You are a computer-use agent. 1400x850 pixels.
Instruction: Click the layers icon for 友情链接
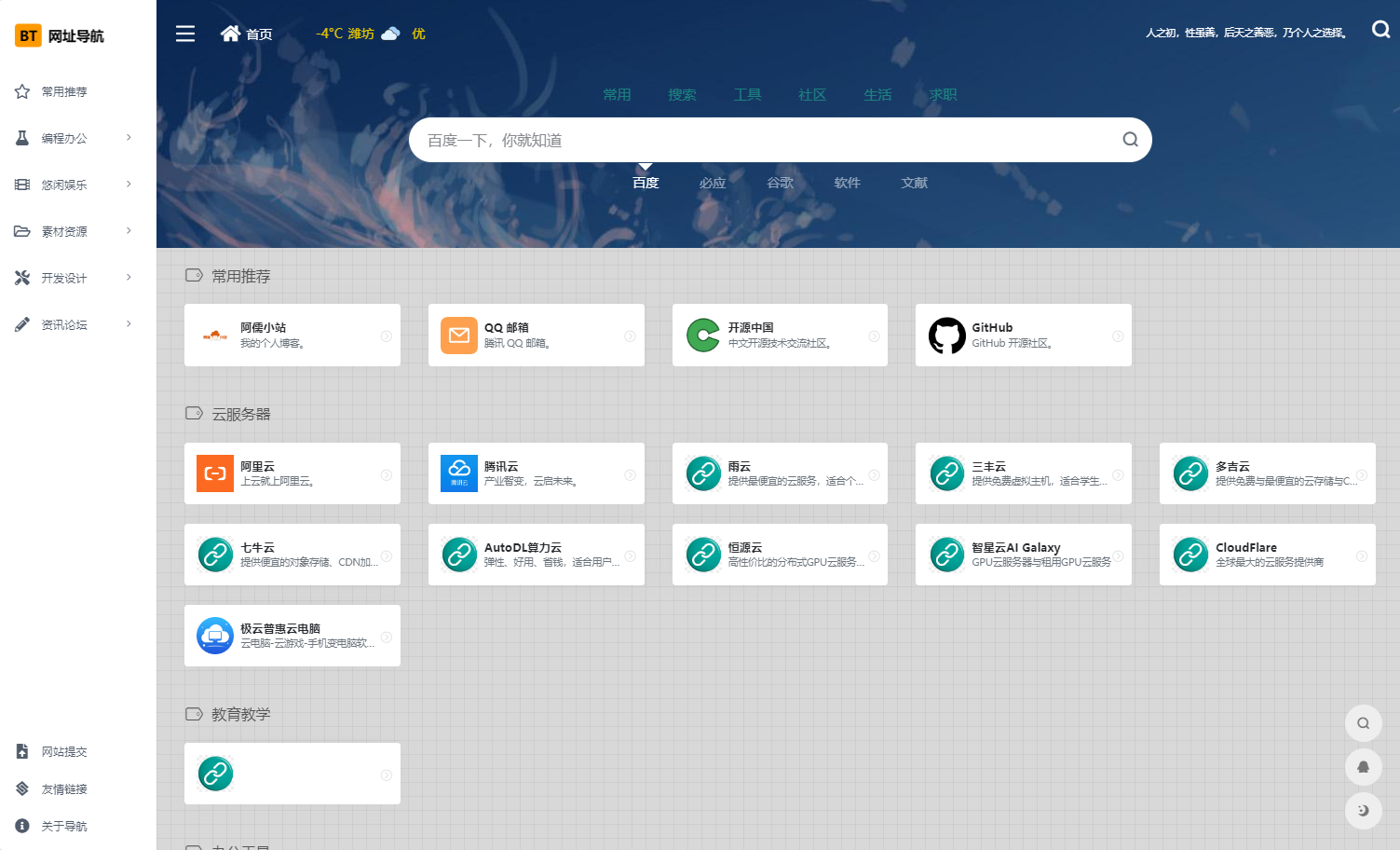point(22,788)
